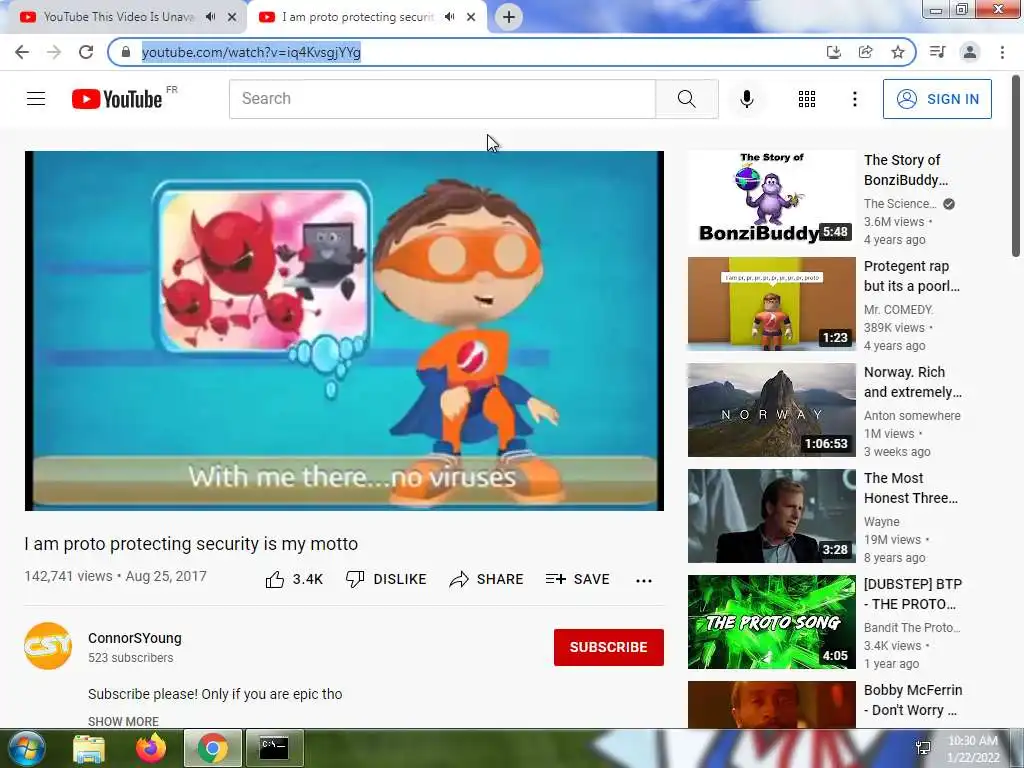
Task: Mute the first YouTube tab speaker icon
Action: (x=210, y=17)
